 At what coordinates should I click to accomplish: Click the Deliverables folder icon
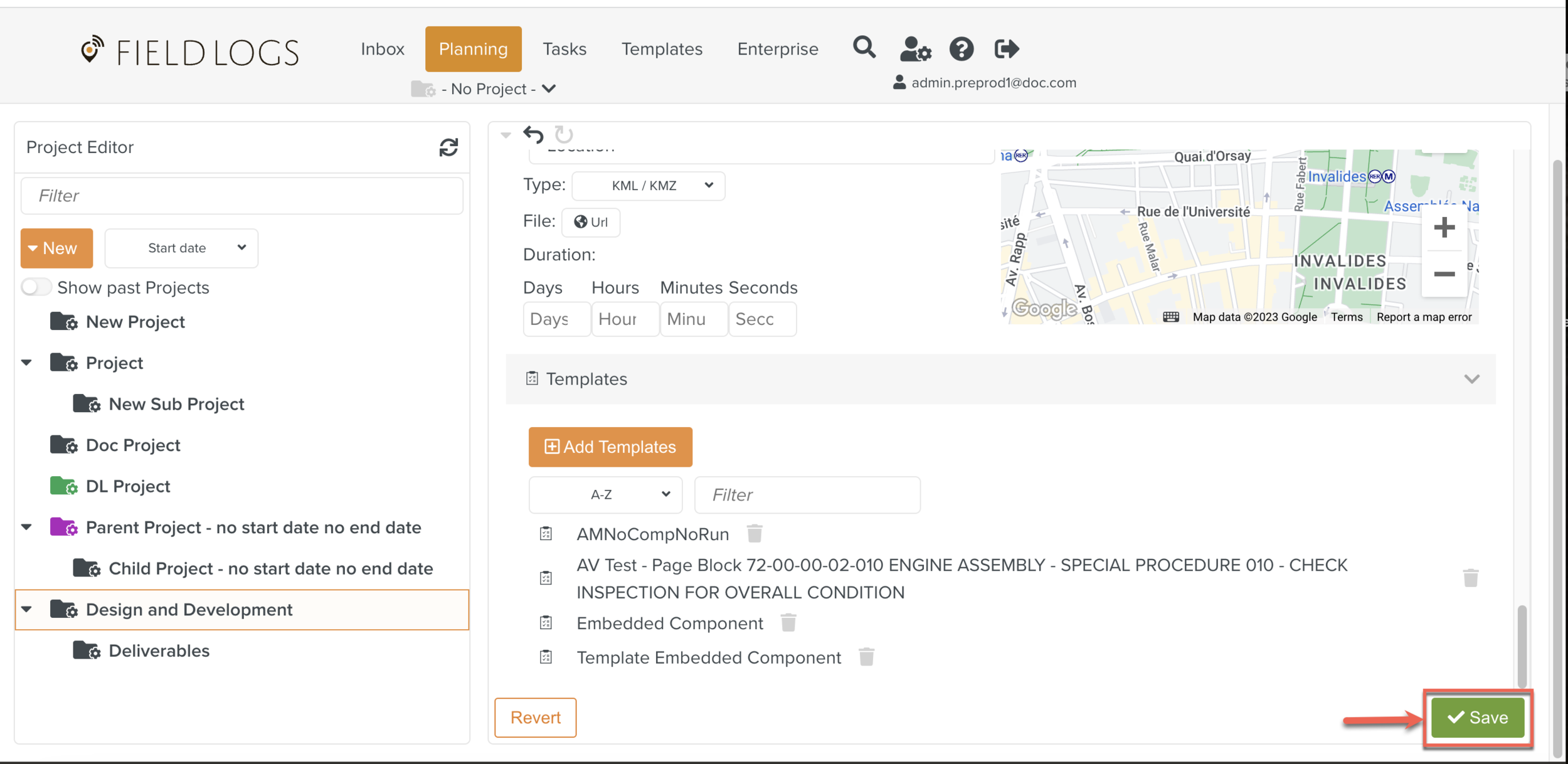(x=87, y=650)
